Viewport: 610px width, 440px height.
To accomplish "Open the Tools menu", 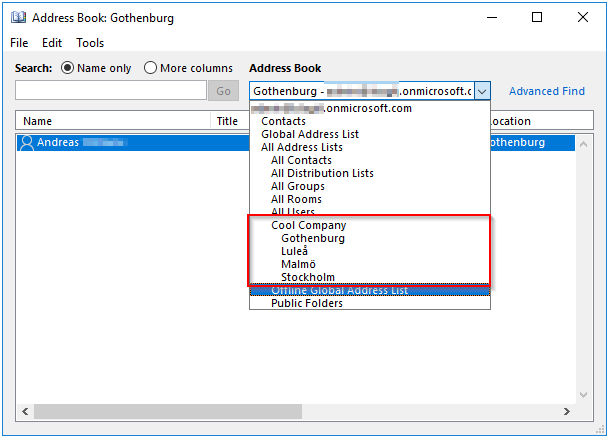I will [x=90, y=43].
